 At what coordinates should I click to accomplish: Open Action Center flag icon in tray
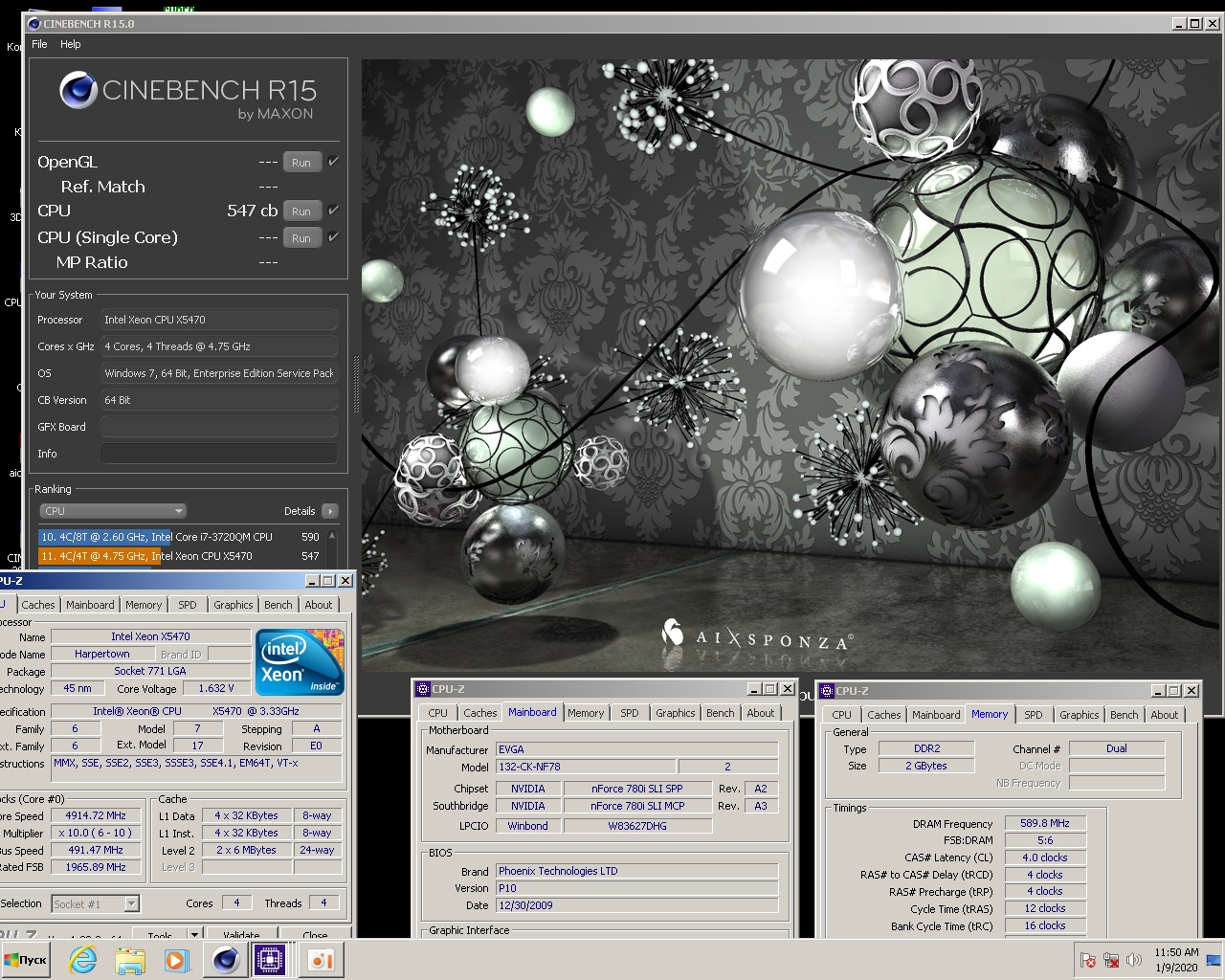tap(1088, 960)
